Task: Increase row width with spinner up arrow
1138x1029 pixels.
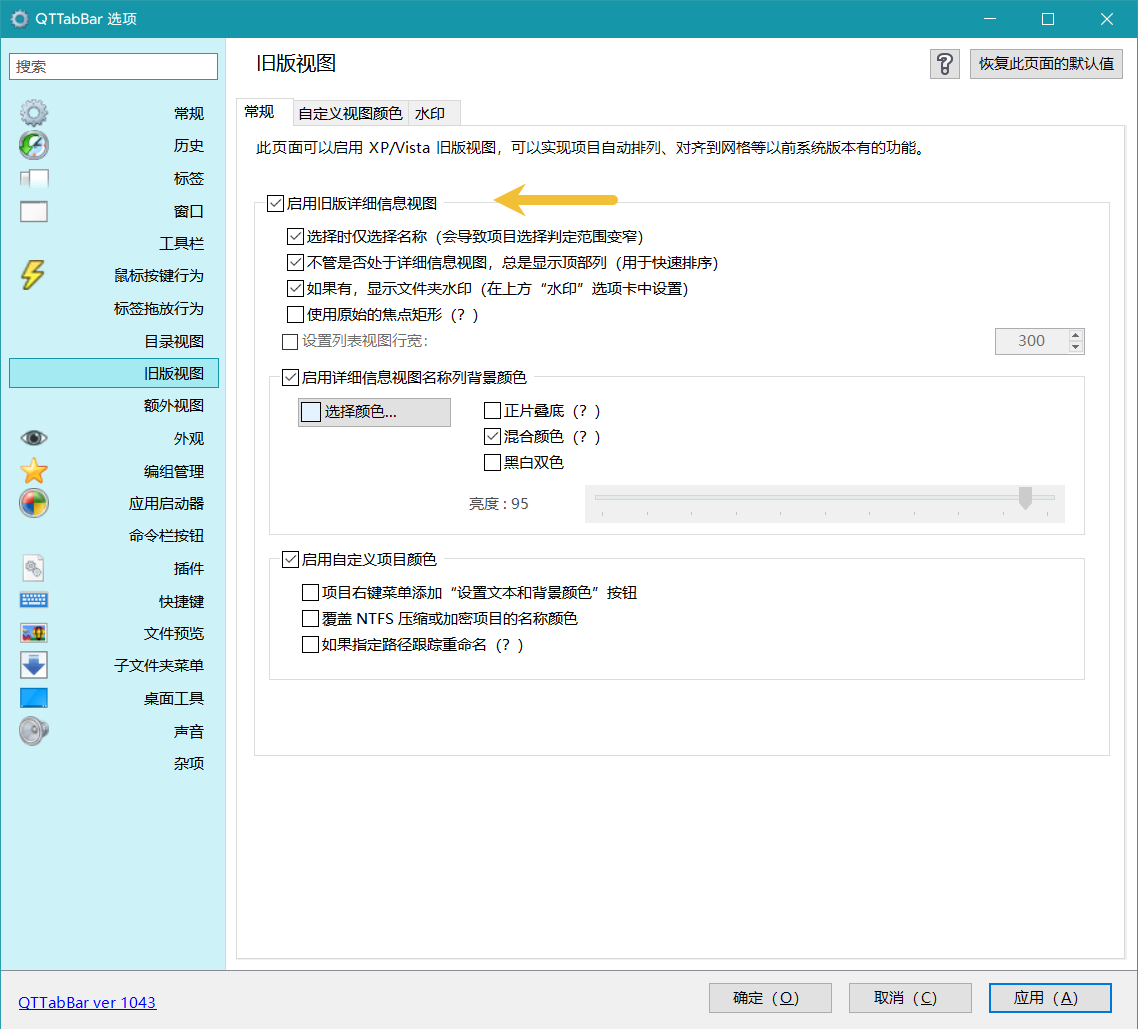Action: click(1076, 336)
